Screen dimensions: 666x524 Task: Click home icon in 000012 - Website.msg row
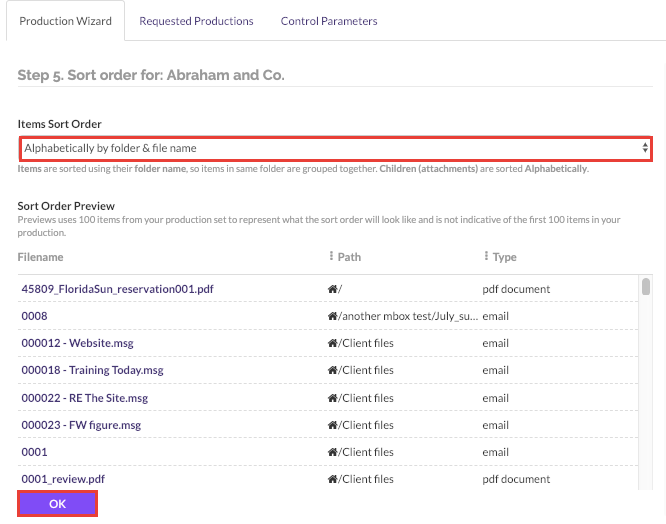pos(332,343)
